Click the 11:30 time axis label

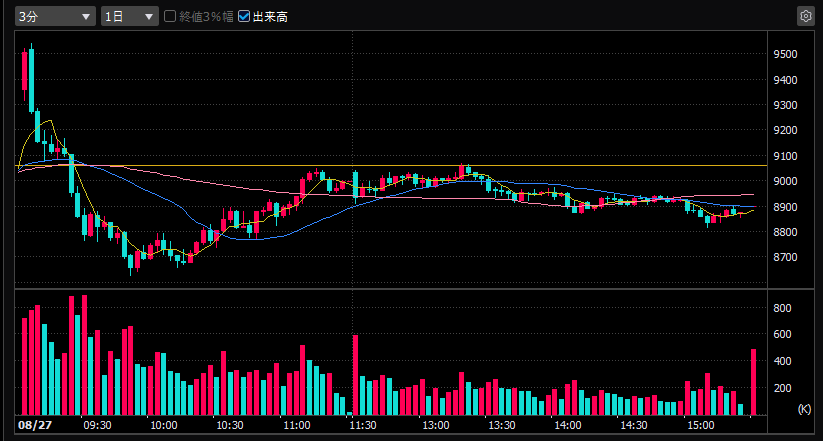pyautogui.click(x=363, y=424)
